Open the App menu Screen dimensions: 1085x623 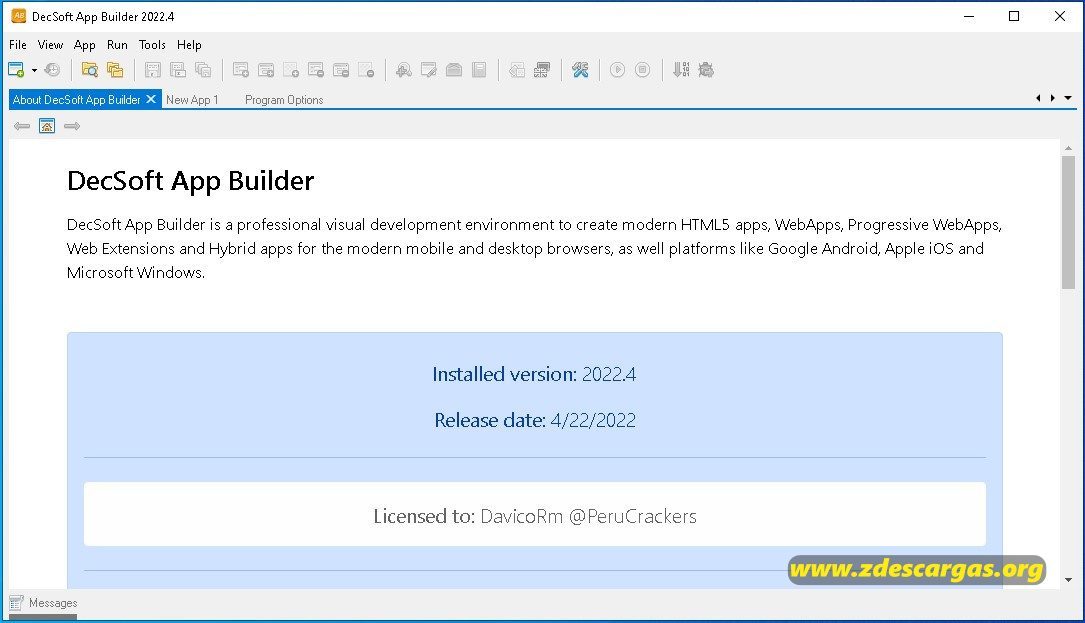(84, 44)
